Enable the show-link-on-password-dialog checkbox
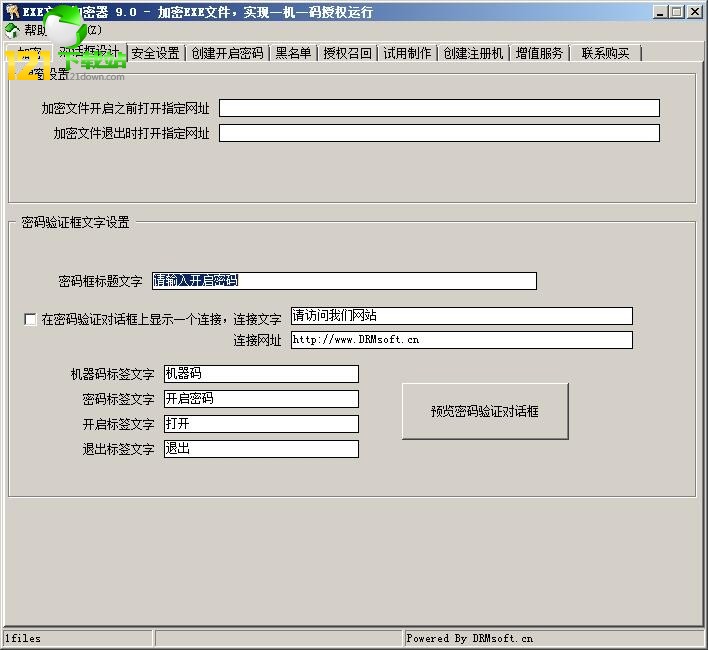 pos(30,320)
